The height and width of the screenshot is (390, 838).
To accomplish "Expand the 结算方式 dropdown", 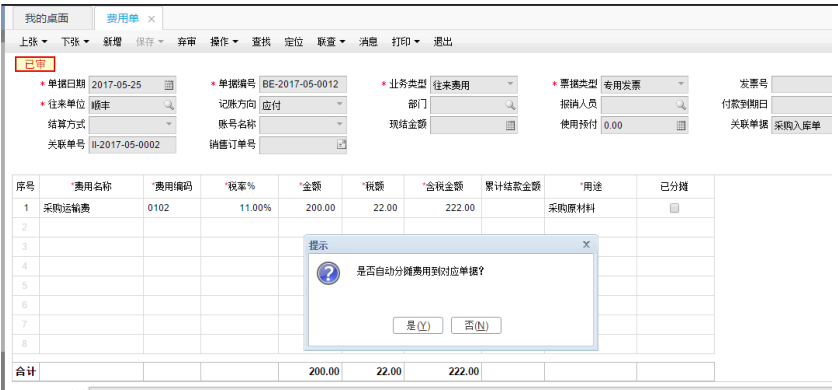I will click(x=169, y=125).
